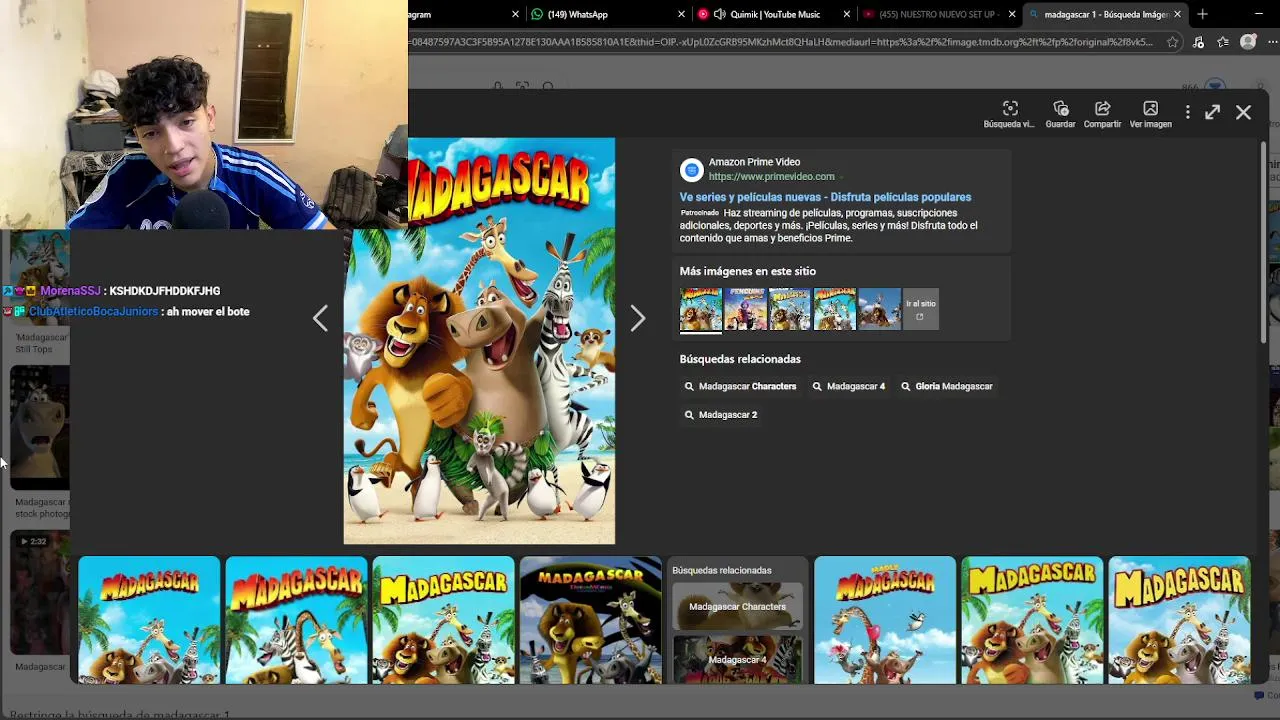Close the WhatsApp tab
Image resolution: width=1280 pixels, height=720 pixels.
682,14
